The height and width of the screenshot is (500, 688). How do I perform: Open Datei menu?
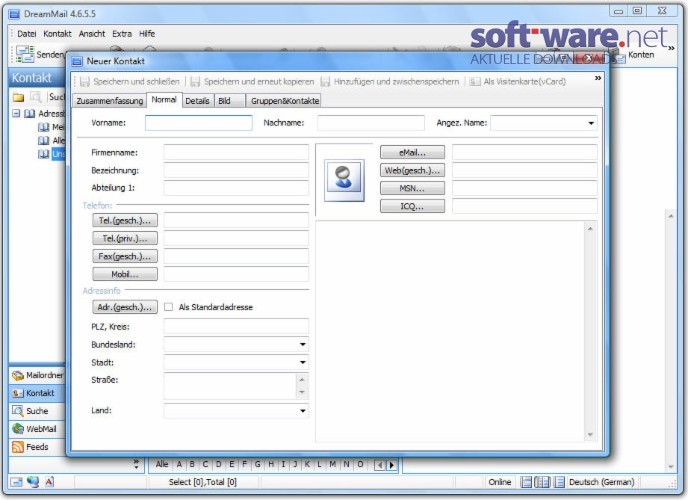[27, 34]
